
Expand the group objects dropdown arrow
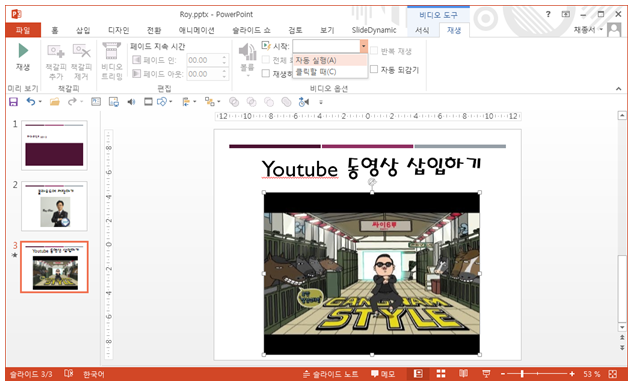[219, 102]
